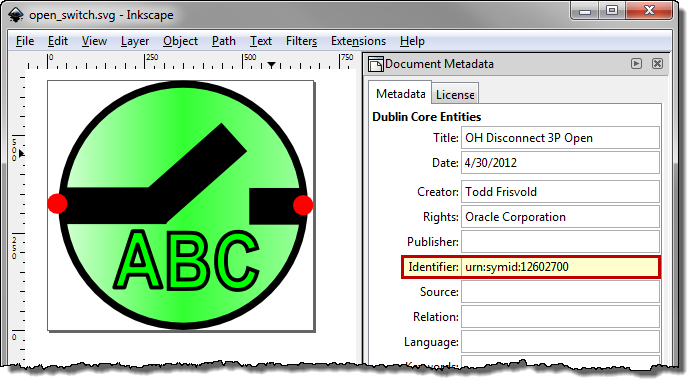Viewport: 695px width, 386px height.
Task: Click the Creator field 'Todd Frisvold'
Action: point(560,192)
